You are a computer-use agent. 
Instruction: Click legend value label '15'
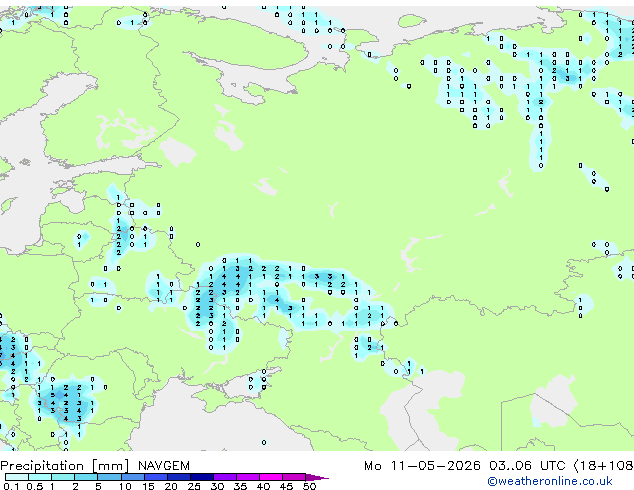(x=148, y=486)
